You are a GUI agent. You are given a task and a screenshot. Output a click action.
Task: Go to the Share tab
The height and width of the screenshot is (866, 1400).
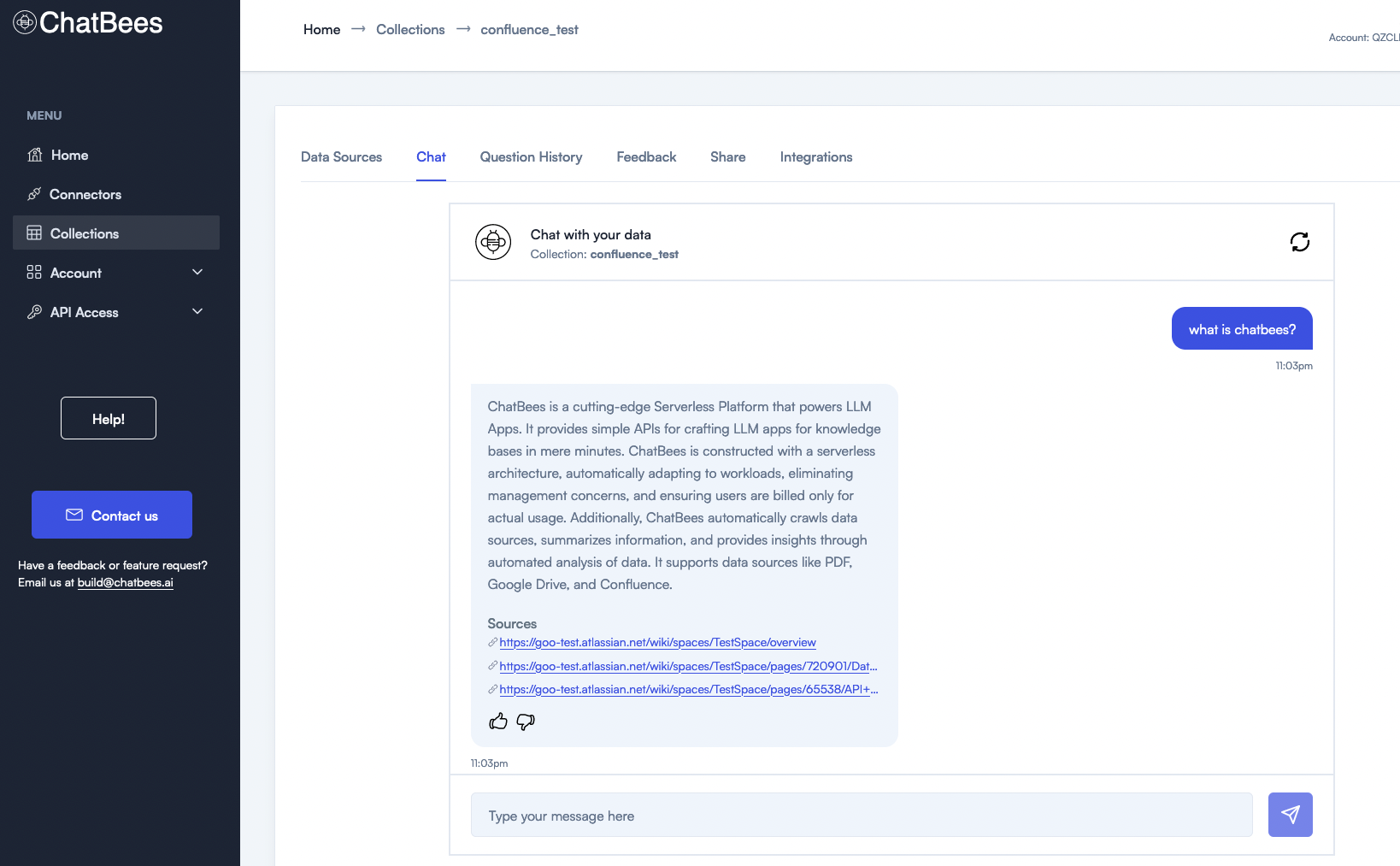coord(727,157)
